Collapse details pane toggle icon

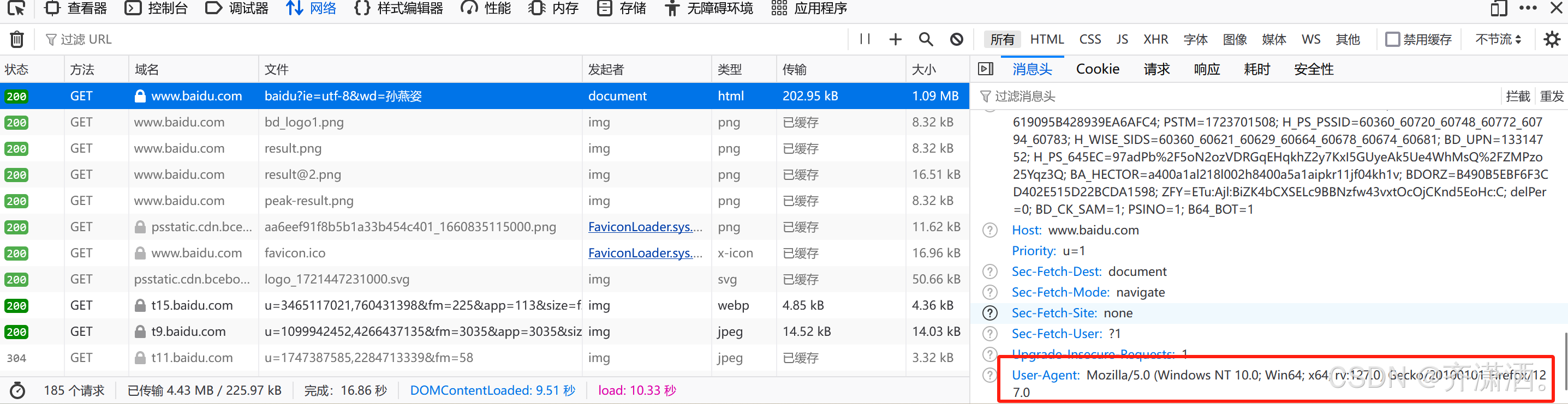pyautogui.click(x=986, y=69)
